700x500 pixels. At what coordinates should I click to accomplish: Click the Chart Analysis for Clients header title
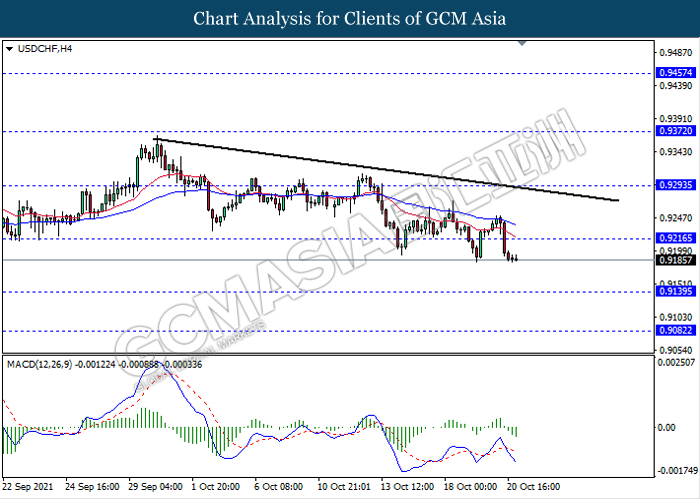coord(350,19)
